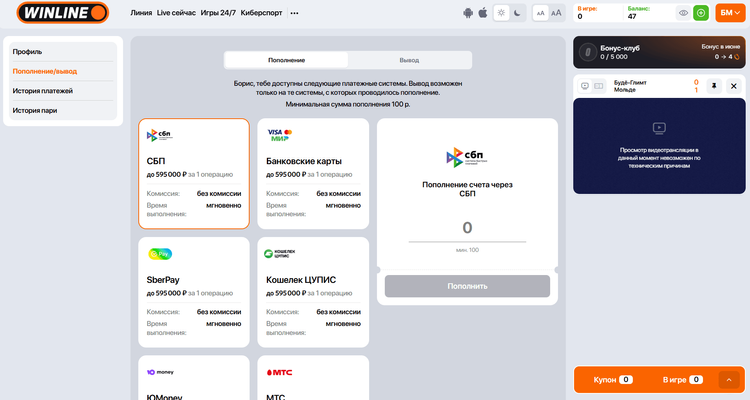Click the video broadcast view icon
This screenshot has height=400, width=750.
(x=585, y=86)
